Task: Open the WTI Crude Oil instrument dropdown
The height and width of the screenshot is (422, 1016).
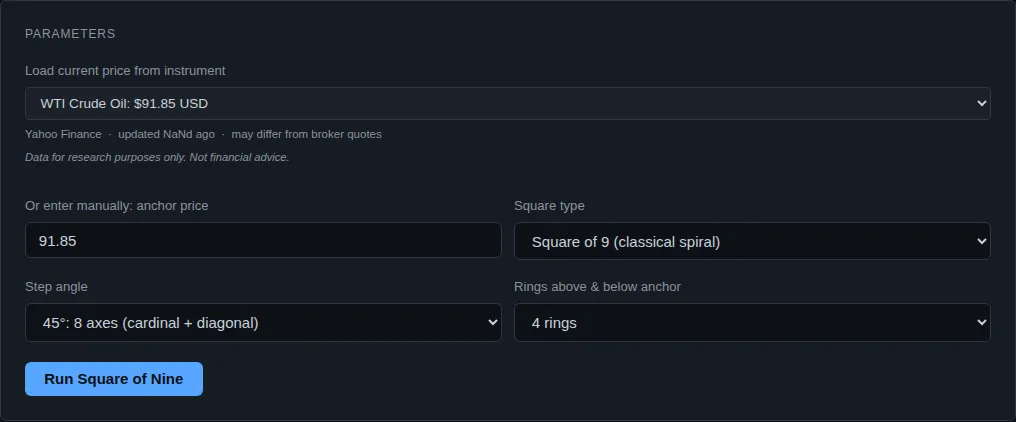Action: (x=507, y=104)
